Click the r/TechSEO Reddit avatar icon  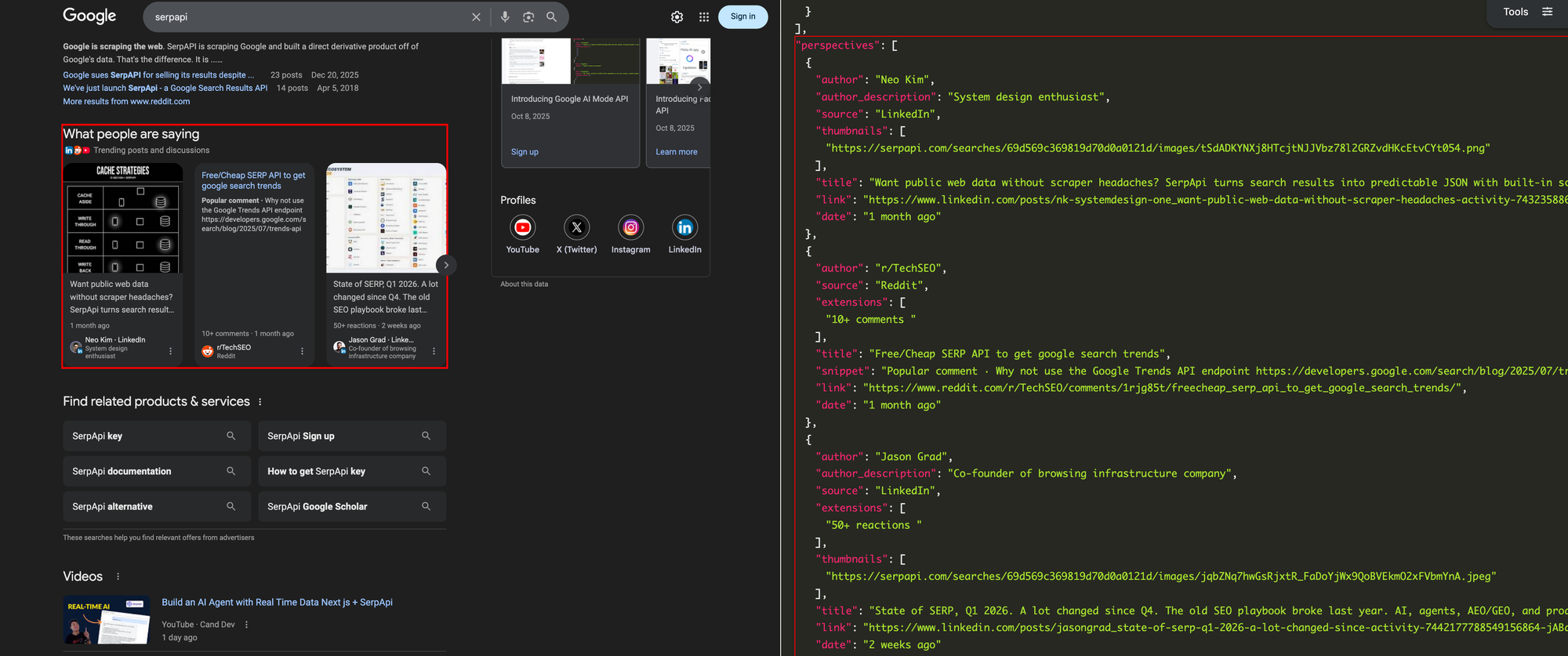pyautogui.click(x=208, y=351)
